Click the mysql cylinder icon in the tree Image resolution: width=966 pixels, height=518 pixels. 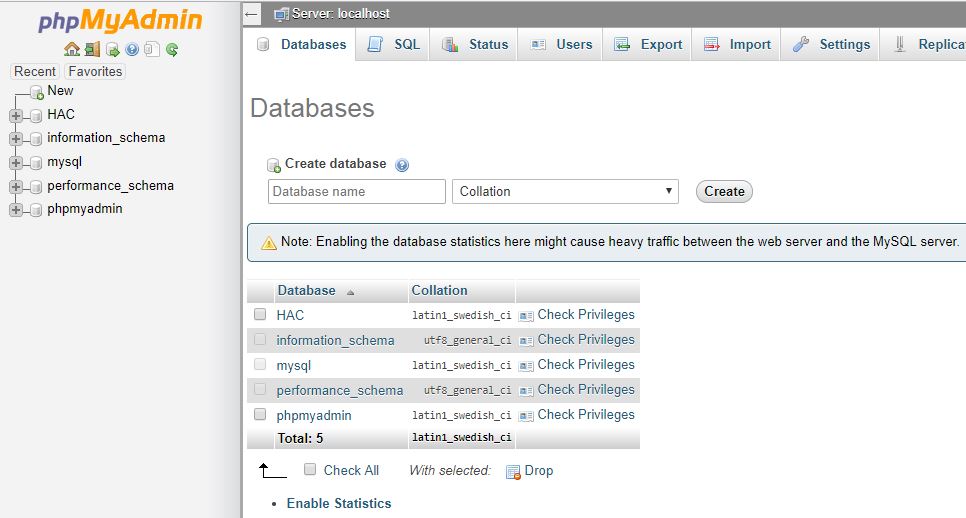point(36,163)
